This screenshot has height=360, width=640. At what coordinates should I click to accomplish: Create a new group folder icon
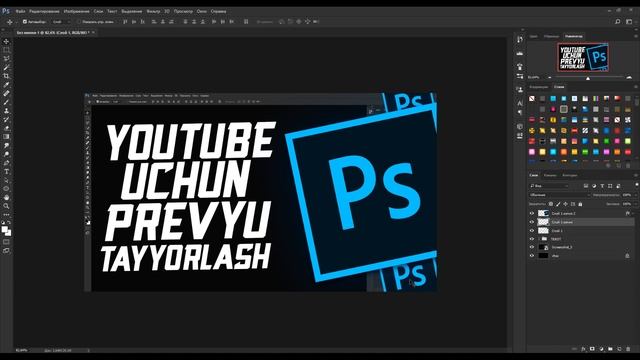pyautogui.click(x=610, y=349)
